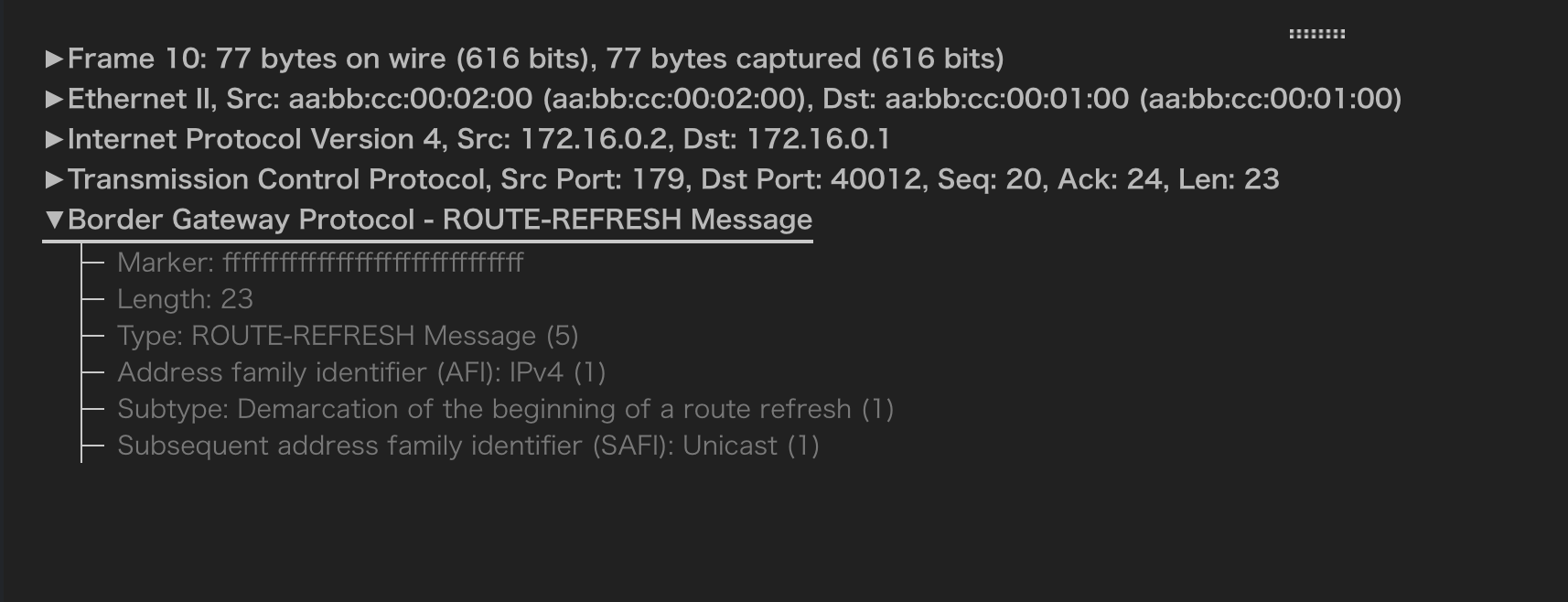Select the Marker field value

click(x=320, y=263)
